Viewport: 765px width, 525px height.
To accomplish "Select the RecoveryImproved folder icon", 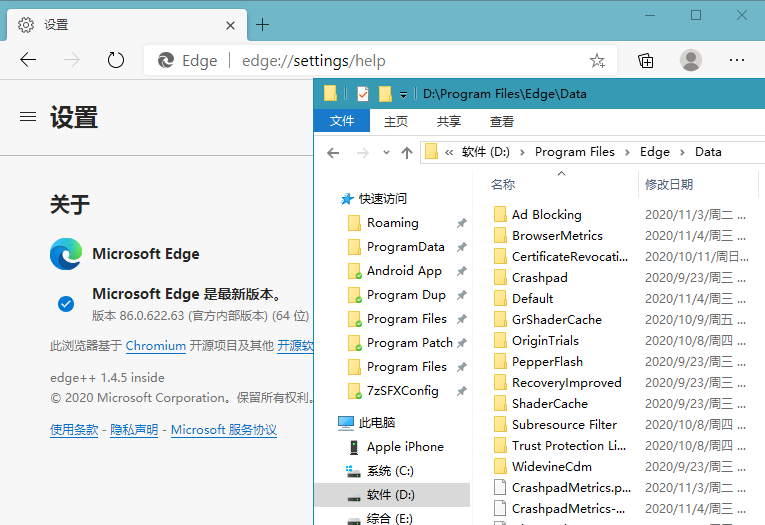I will [x=500, y=383].
